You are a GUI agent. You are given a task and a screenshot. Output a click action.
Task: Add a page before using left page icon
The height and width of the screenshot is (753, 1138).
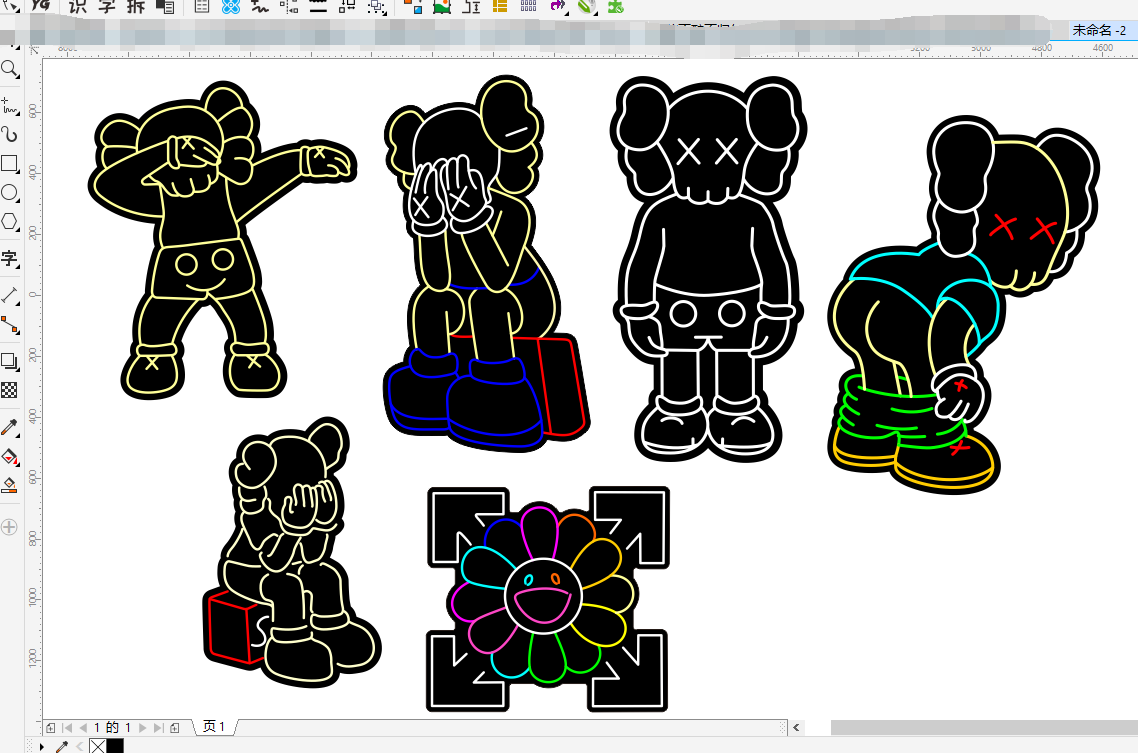coord(50,728)
